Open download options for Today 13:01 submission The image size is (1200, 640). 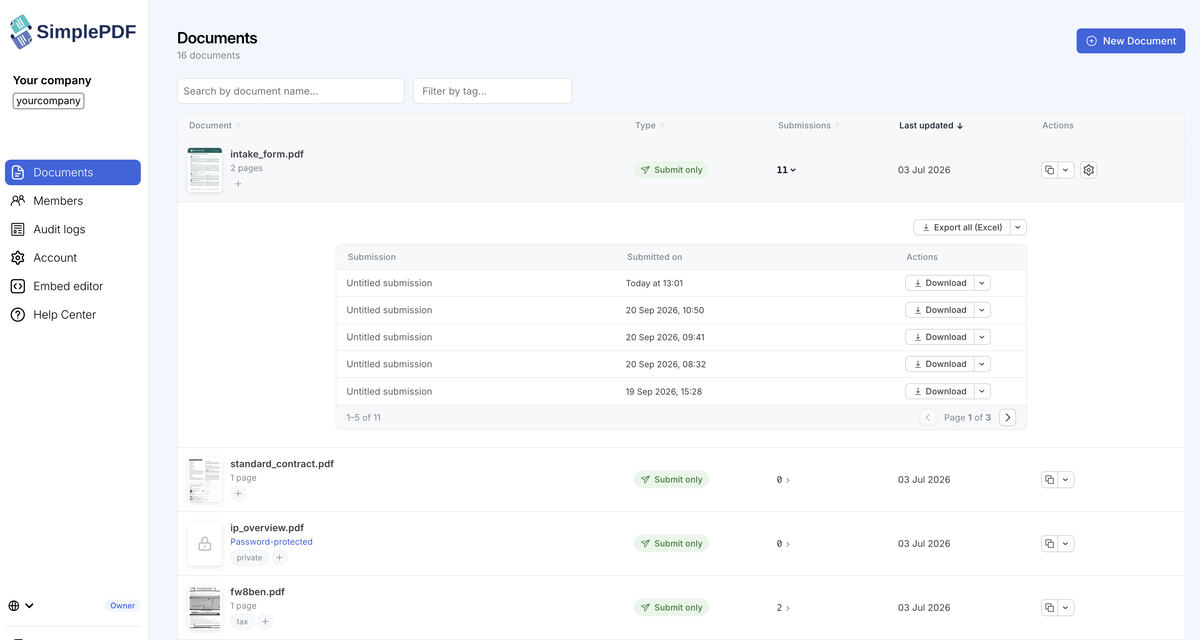click(983, 283)
